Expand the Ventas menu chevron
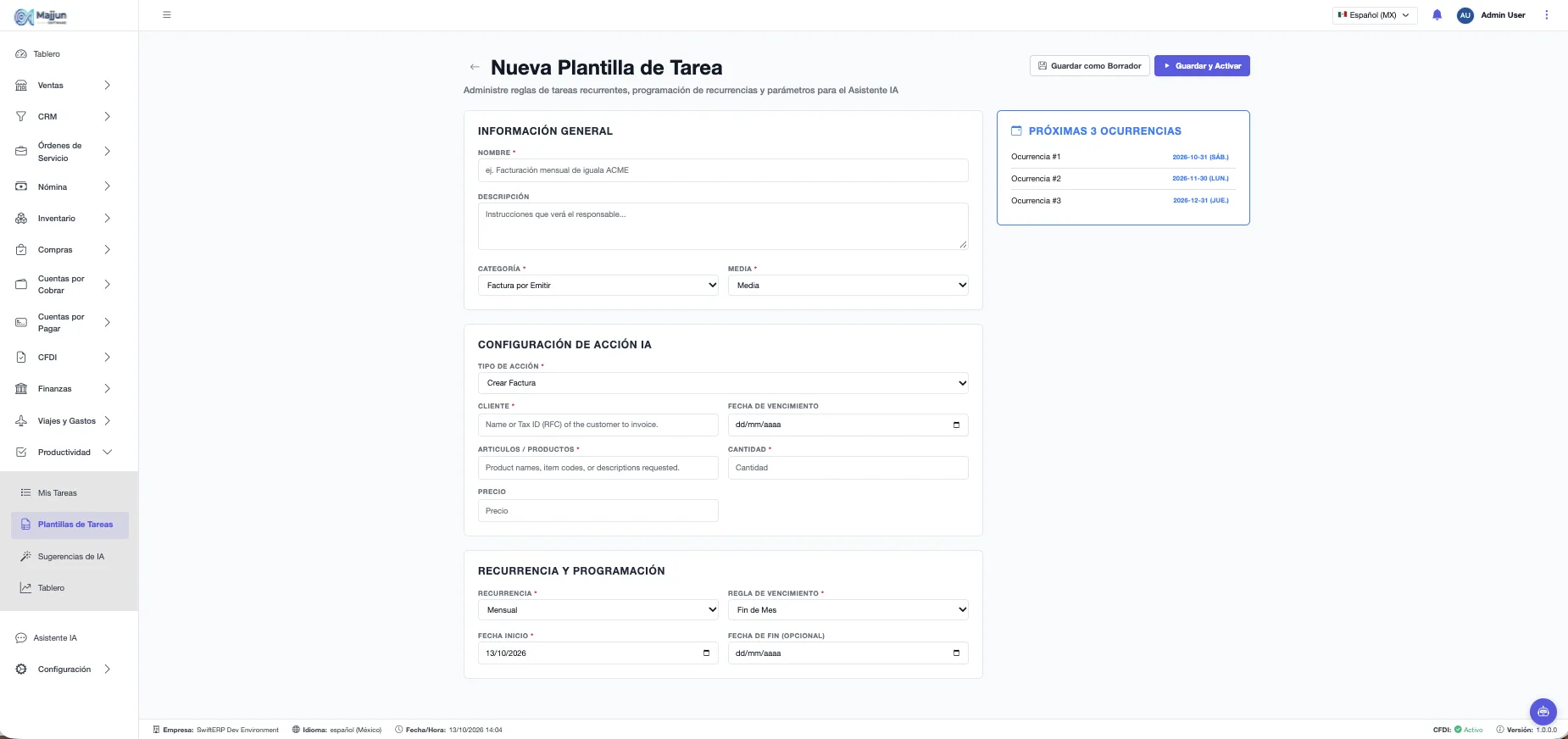 point(107,86)
